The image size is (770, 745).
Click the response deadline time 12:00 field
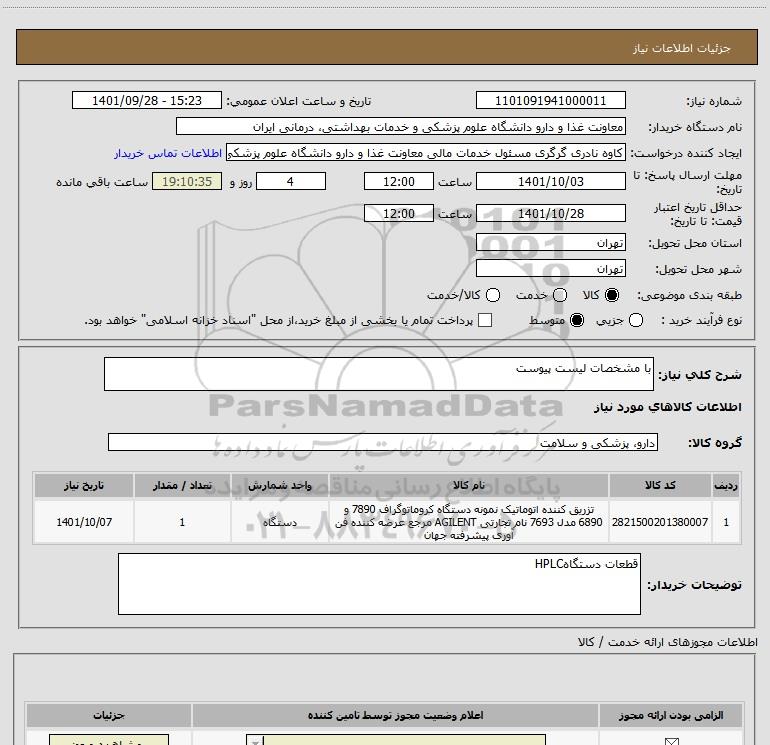pyautogui.click(x=399, y=181)
